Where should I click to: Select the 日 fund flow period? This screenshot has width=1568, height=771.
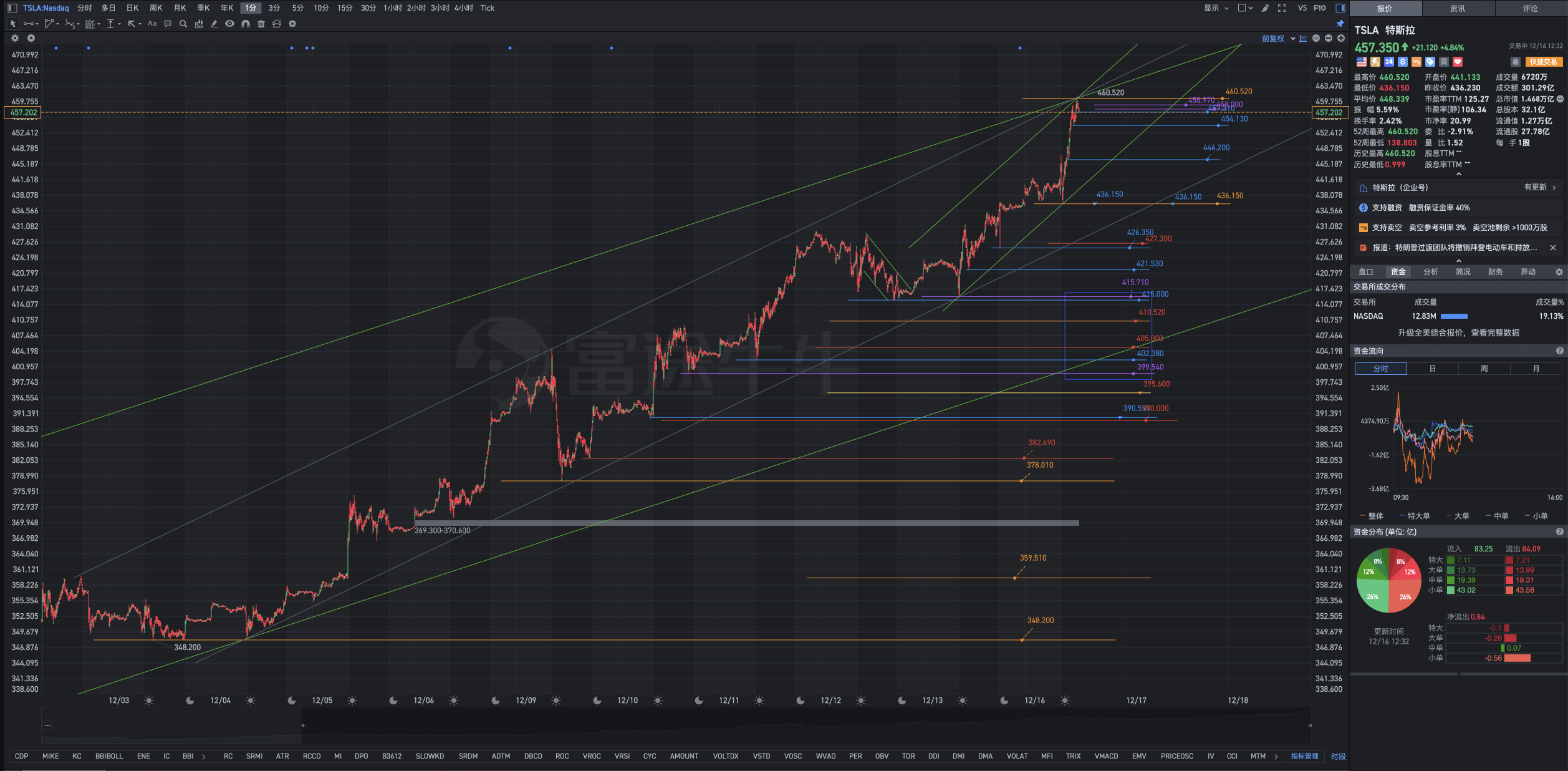pyautogui.click(x=1433, y=369)
